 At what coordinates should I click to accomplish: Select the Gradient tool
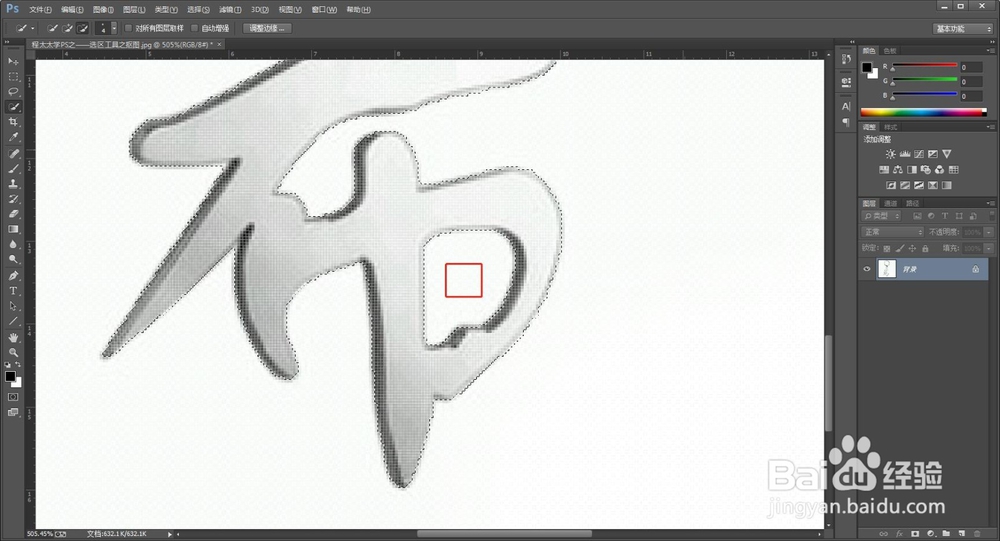point(13,229)
